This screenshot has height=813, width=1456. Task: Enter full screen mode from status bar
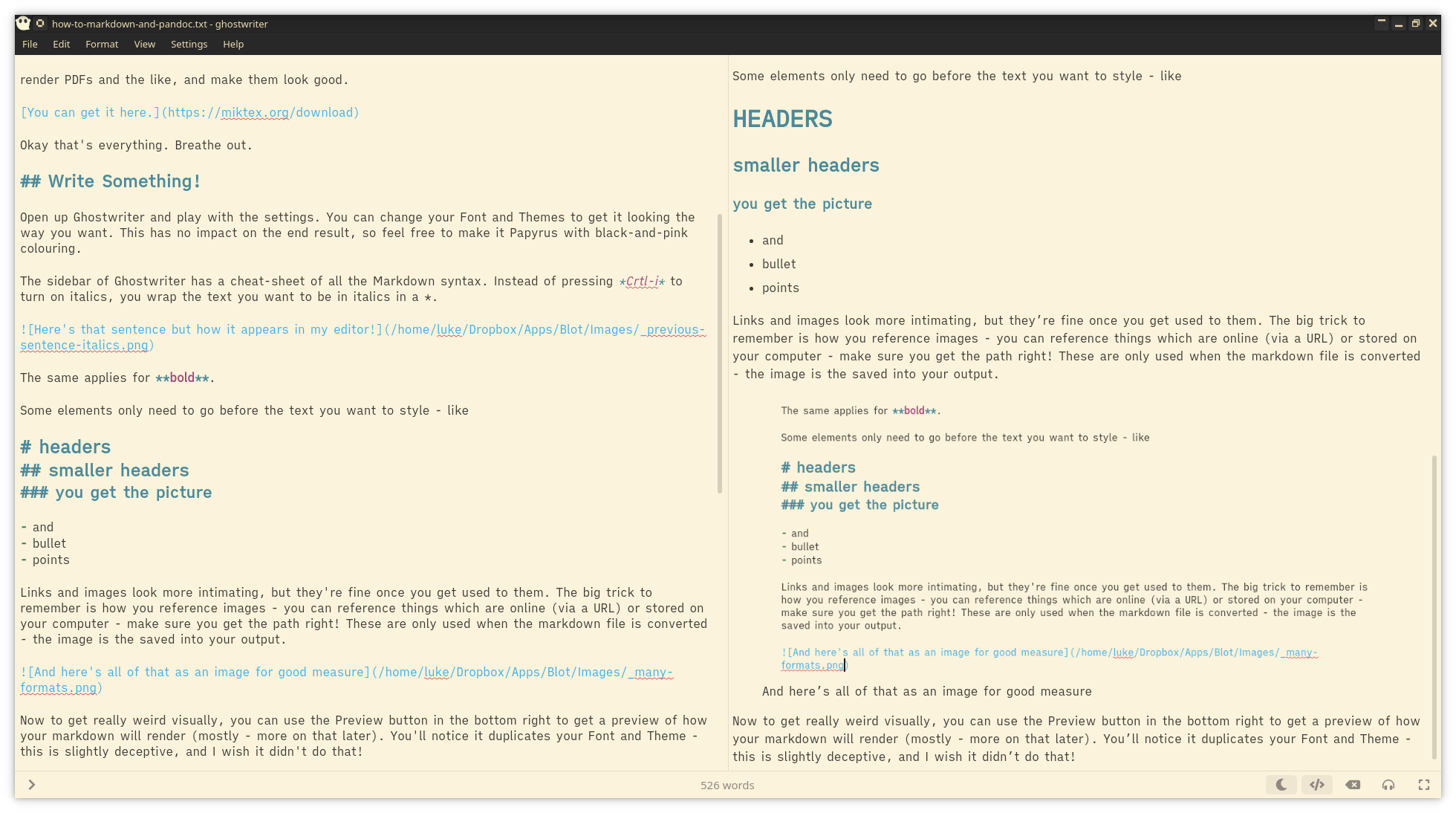click(x=1424, y=785)
